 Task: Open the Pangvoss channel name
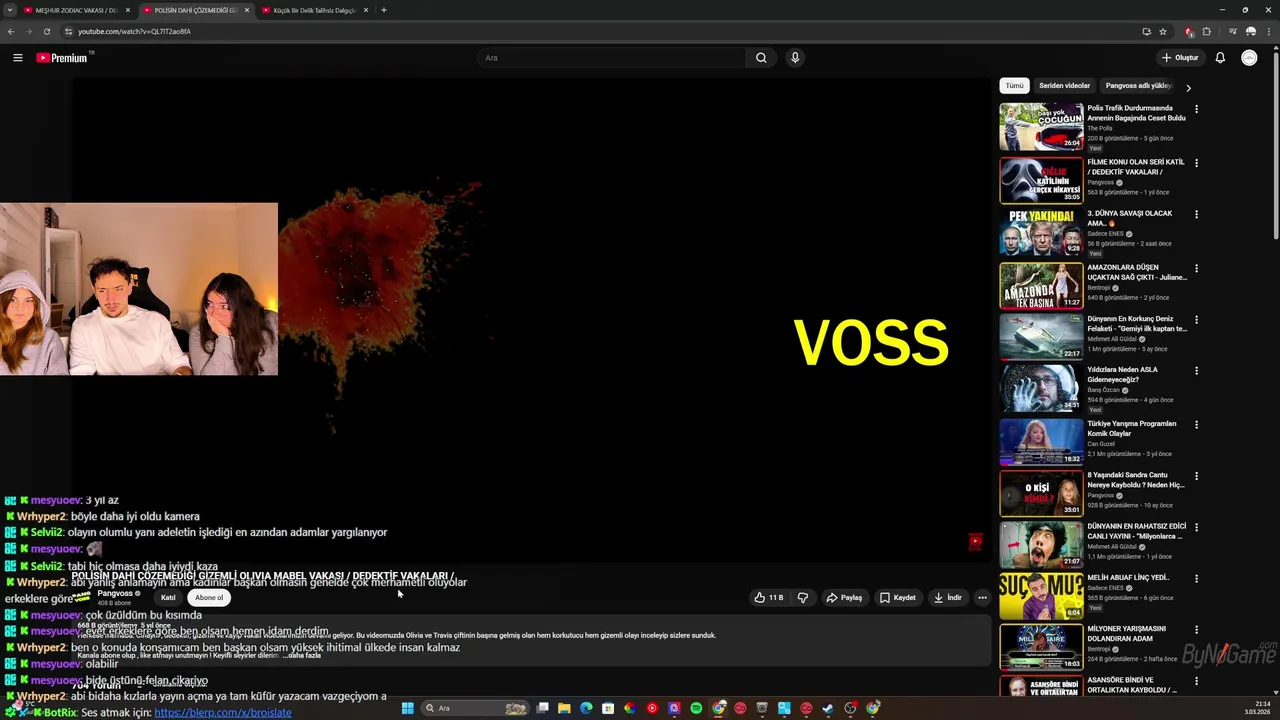coord(115,593)
